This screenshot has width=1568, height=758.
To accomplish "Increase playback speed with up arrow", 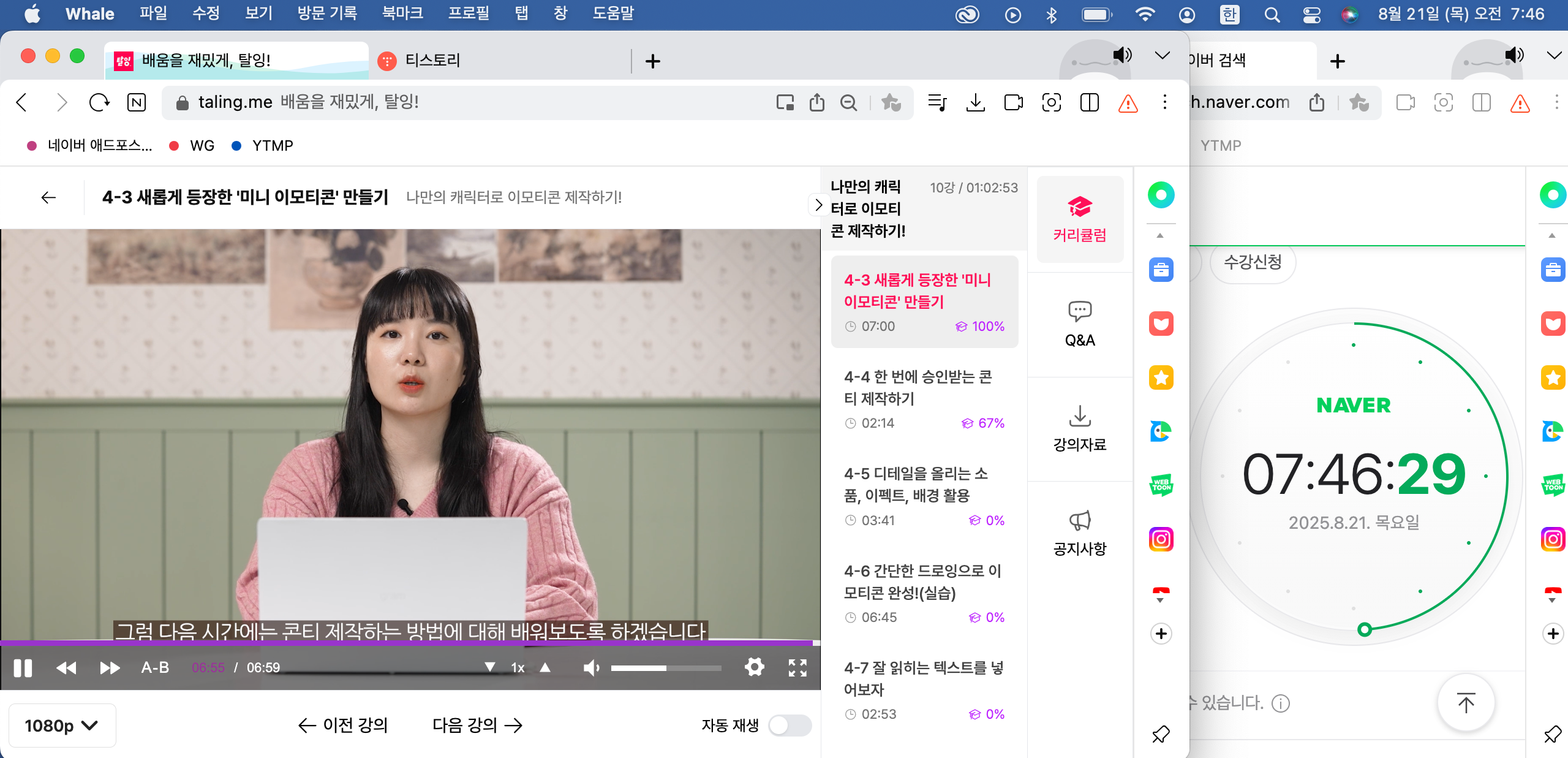I will point(545,667).
